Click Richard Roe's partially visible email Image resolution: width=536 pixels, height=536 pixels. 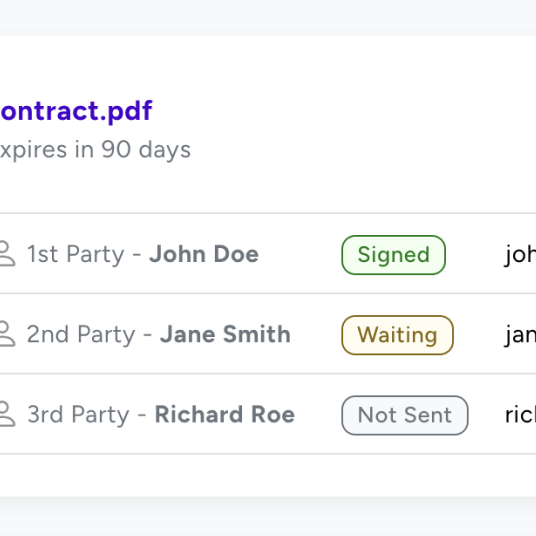pyautogui.click(x=520, y=415)
